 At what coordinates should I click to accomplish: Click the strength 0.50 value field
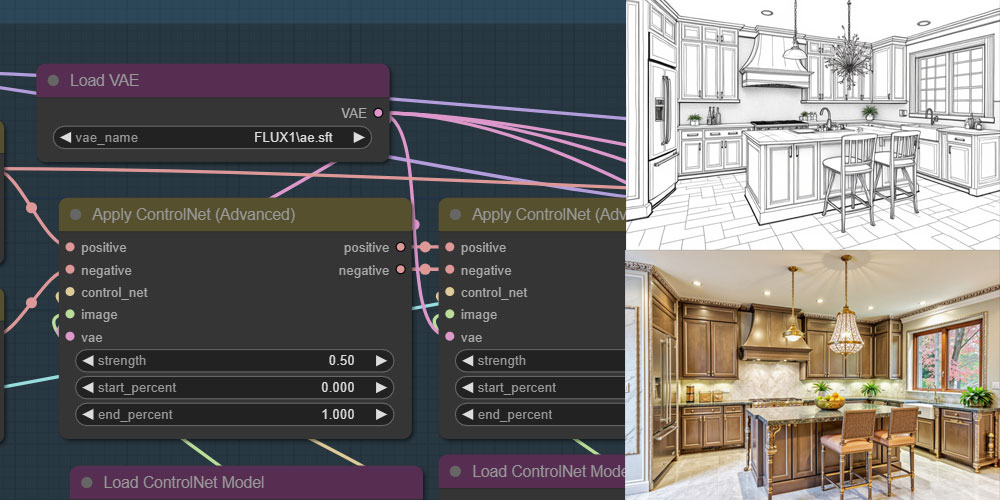click(x=235, y=360)
